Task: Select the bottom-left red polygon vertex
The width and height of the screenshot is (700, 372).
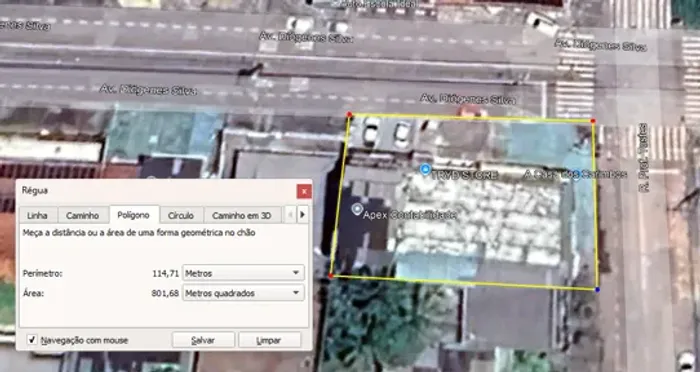Action: coord(331,276)
